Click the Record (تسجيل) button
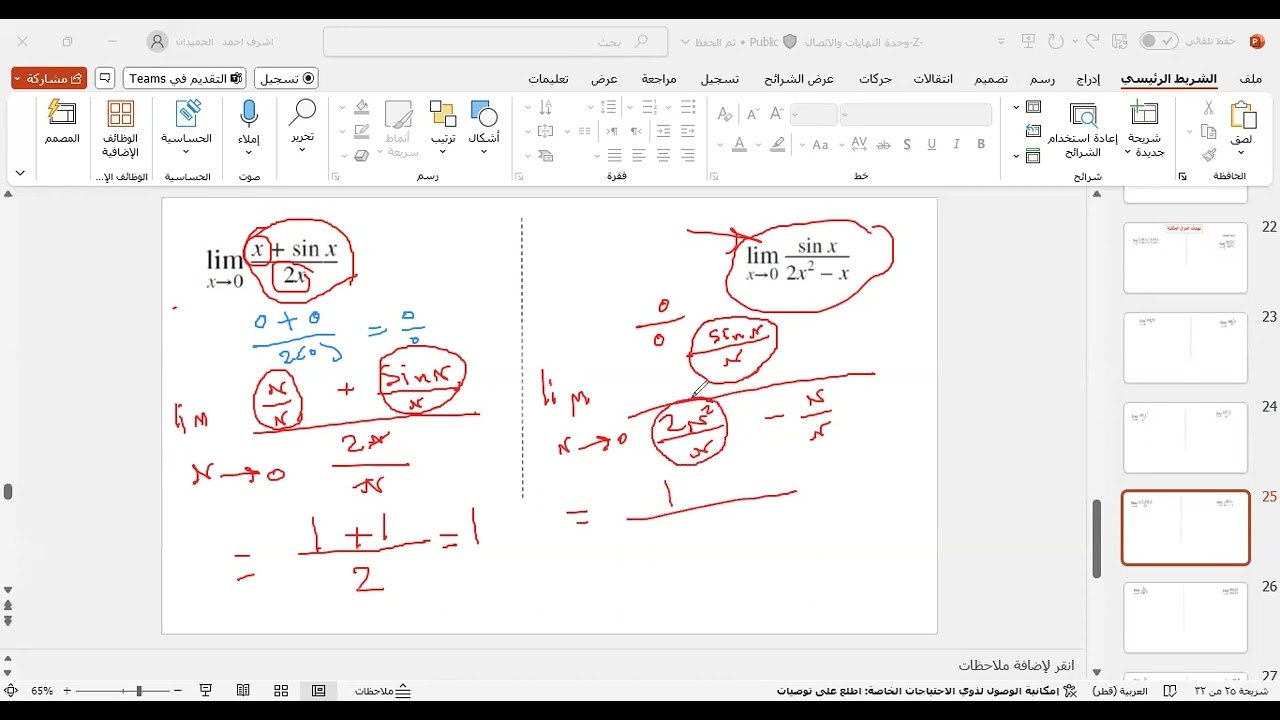 coord(286,78)
